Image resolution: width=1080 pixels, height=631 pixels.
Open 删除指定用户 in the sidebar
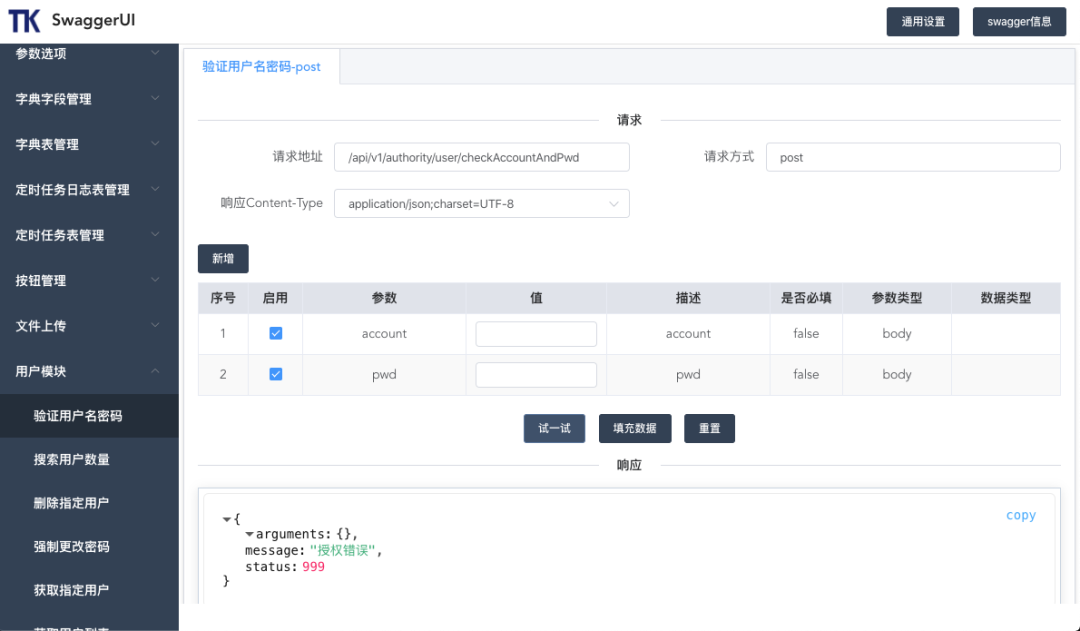pos(89,503)
